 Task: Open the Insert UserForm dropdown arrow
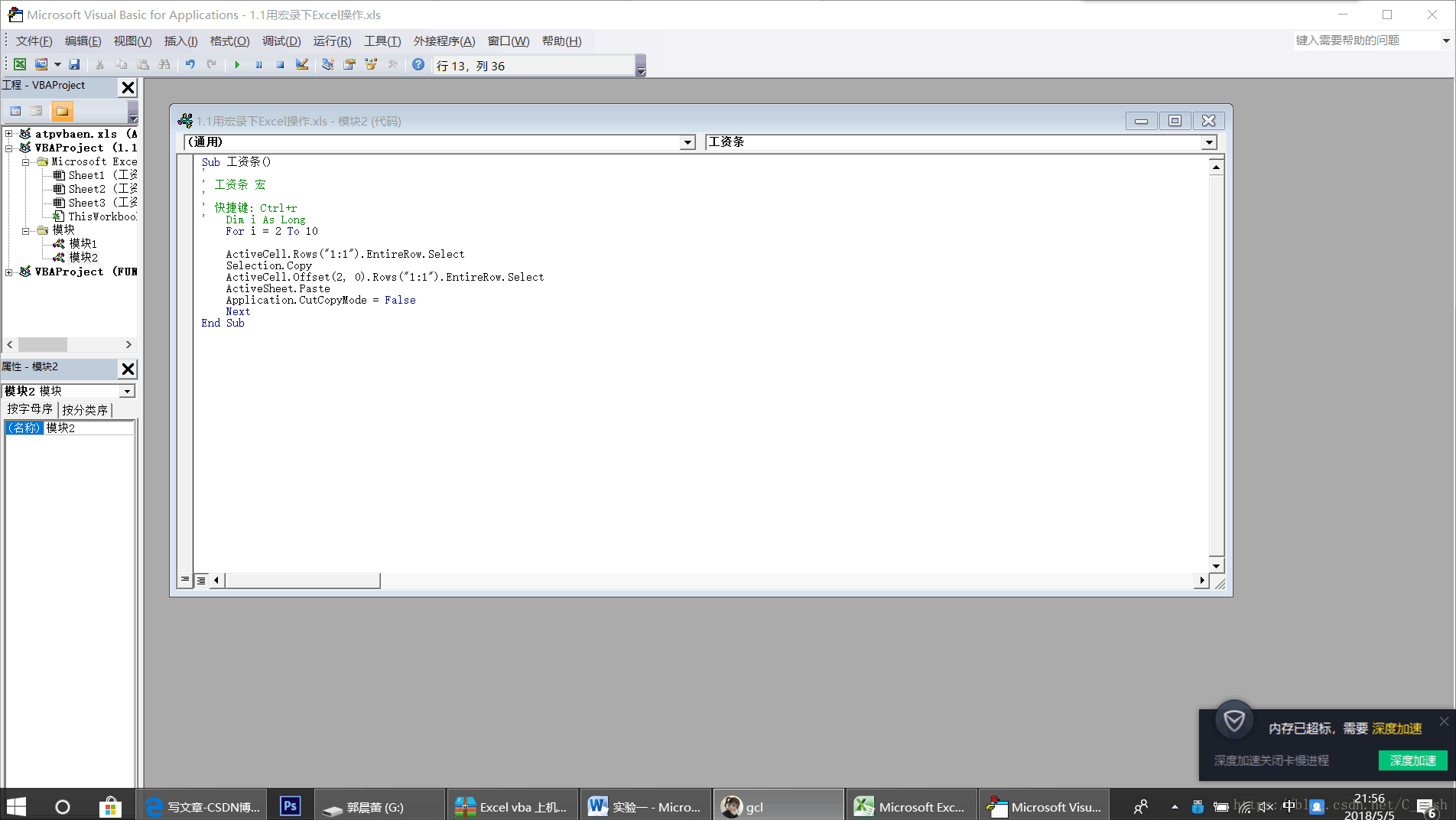click(57, 65)
